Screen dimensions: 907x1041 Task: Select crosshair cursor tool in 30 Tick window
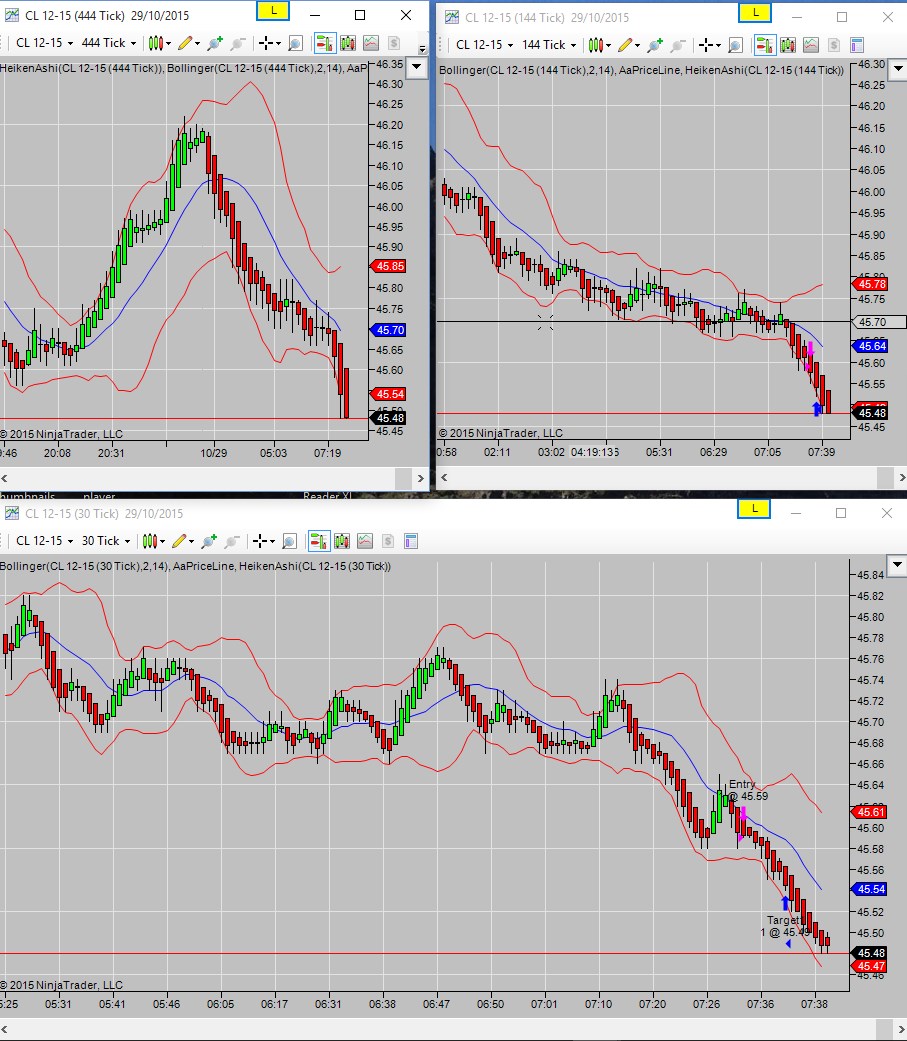pyautogui.click(x=263, y=541)
